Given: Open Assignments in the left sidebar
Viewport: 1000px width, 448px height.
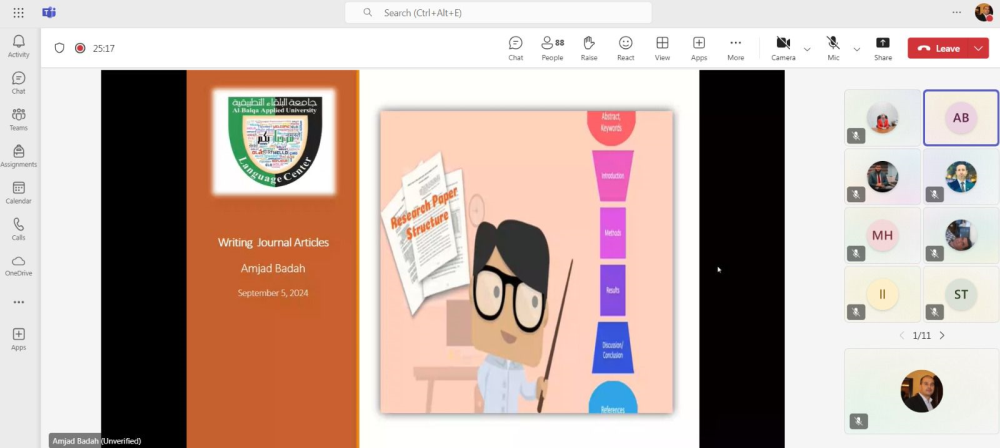Looking at the screenshot, I should pos(18,155).
